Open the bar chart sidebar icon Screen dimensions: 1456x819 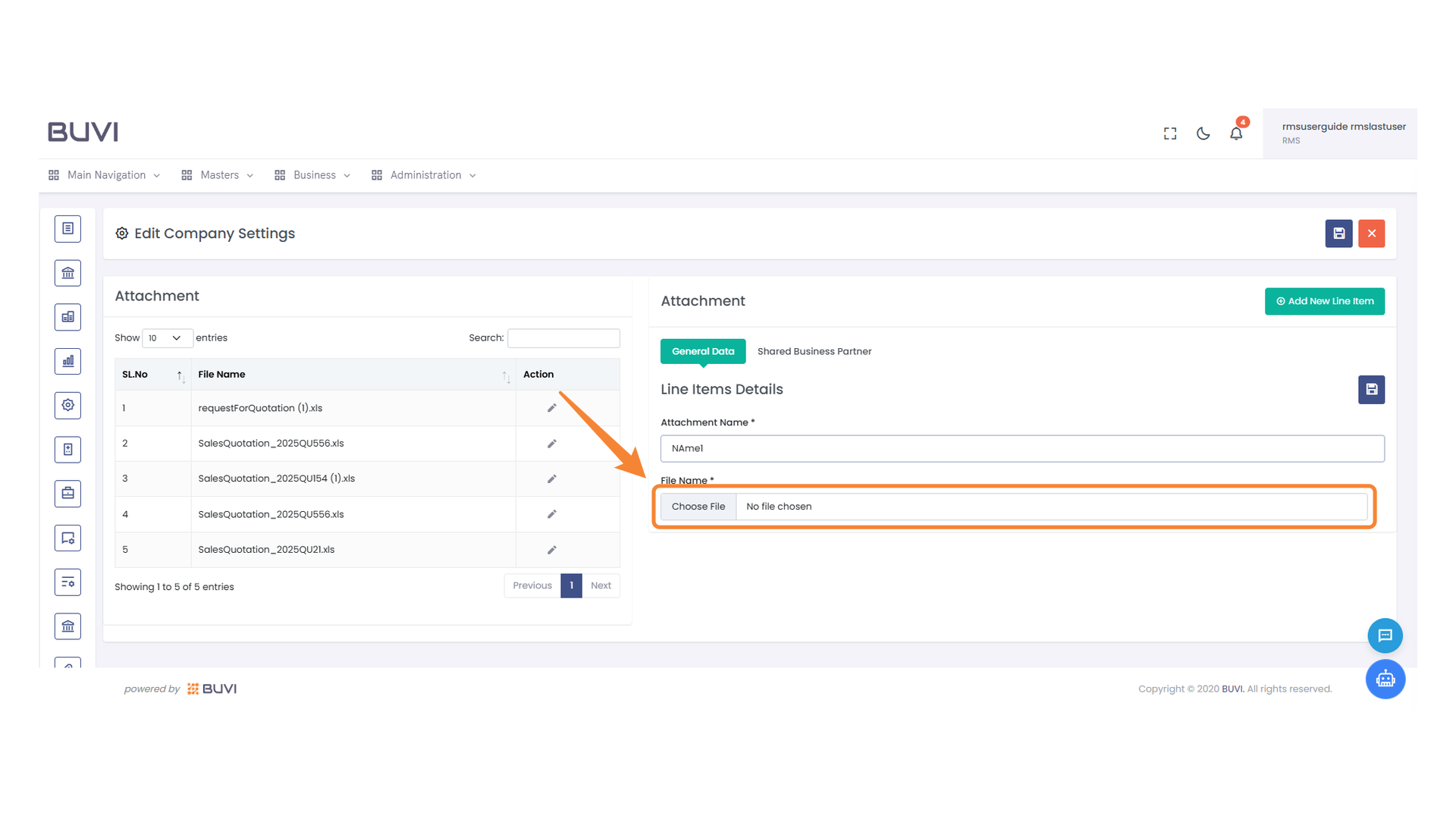pos(67,361)
